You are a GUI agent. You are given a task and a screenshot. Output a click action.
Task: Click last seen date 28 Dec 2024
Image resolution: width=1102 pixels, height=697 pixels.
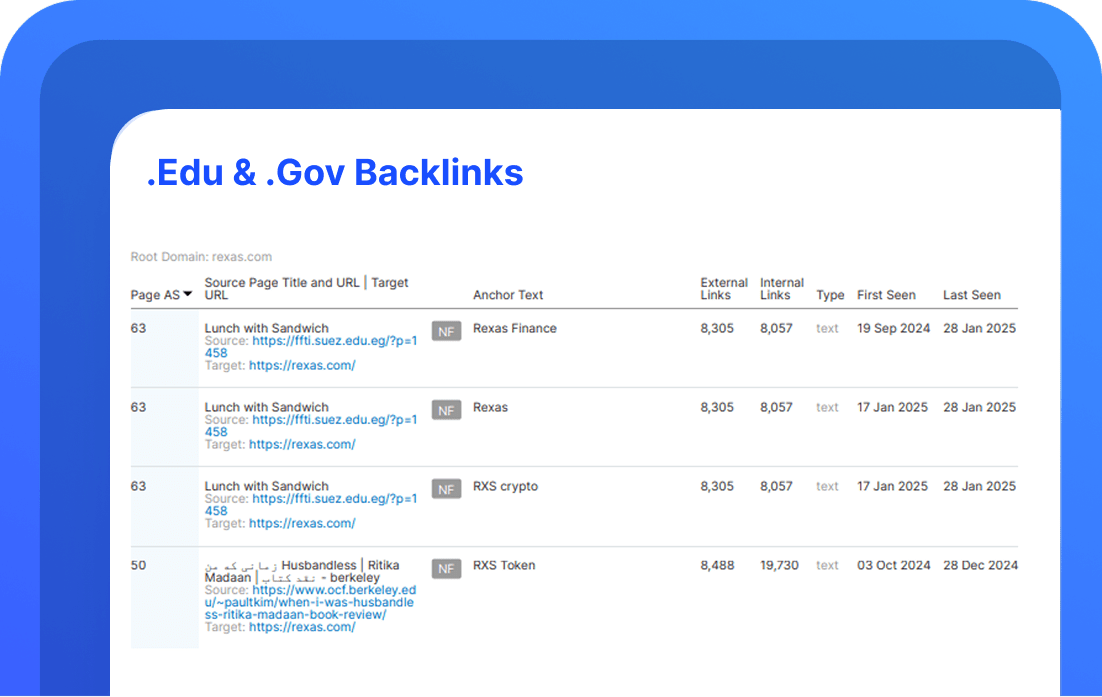click(x=980, y=565)
